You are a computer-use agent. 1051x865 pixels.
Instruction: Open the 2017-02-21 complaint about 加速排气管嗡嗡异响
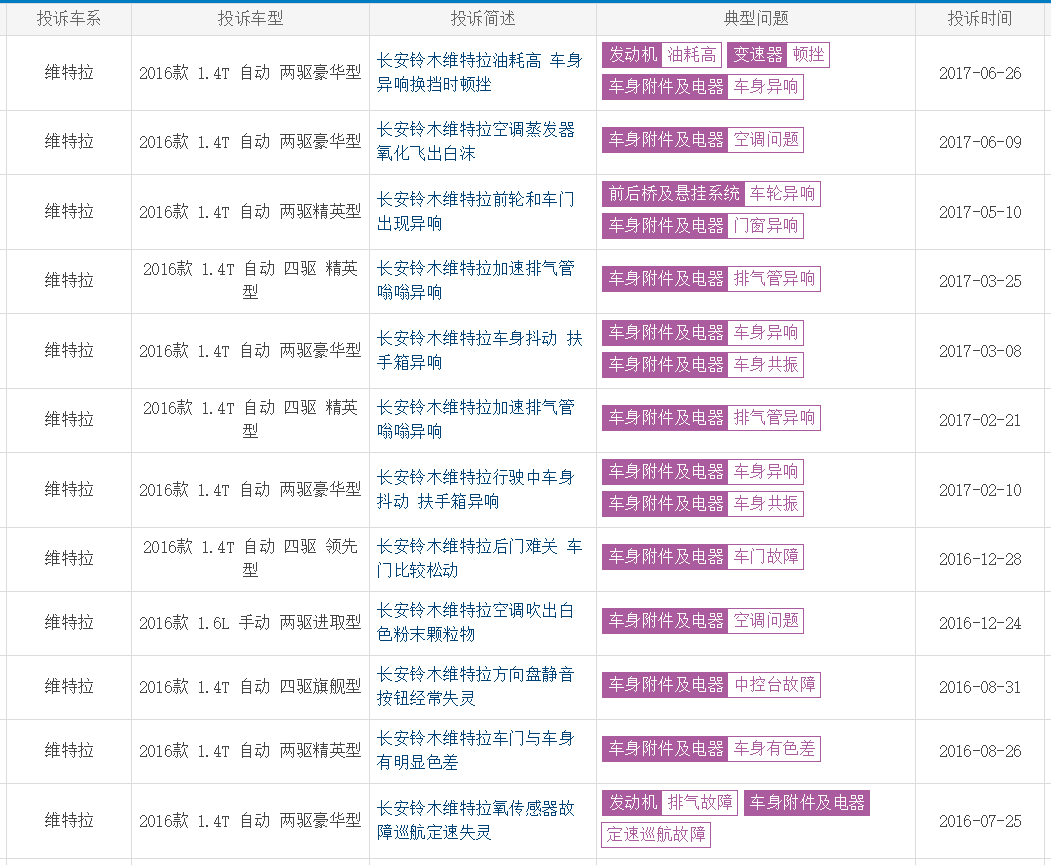pos(476,419)
